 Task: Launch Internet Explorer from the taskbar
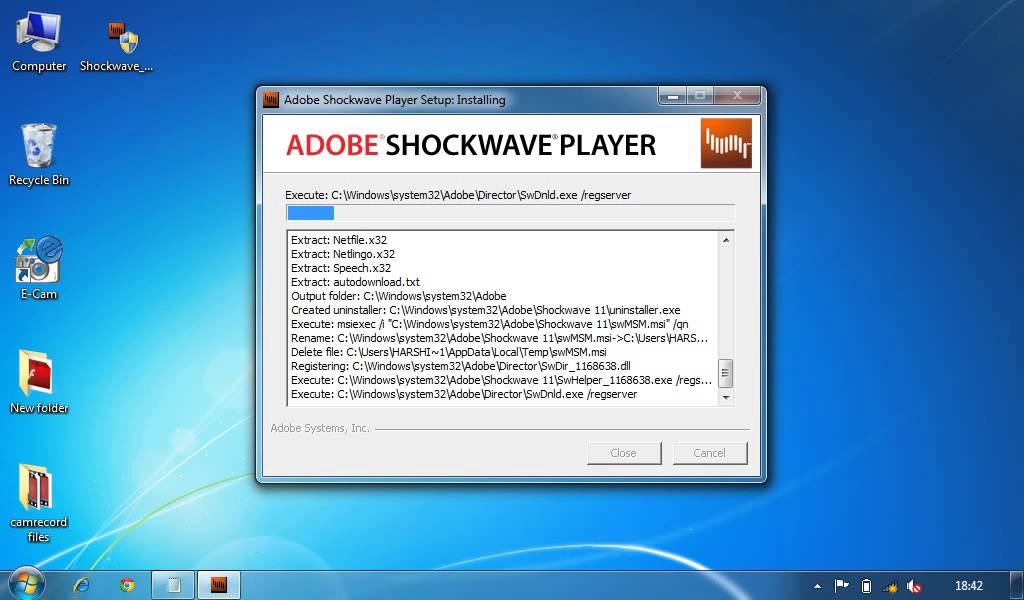[82, 585]
